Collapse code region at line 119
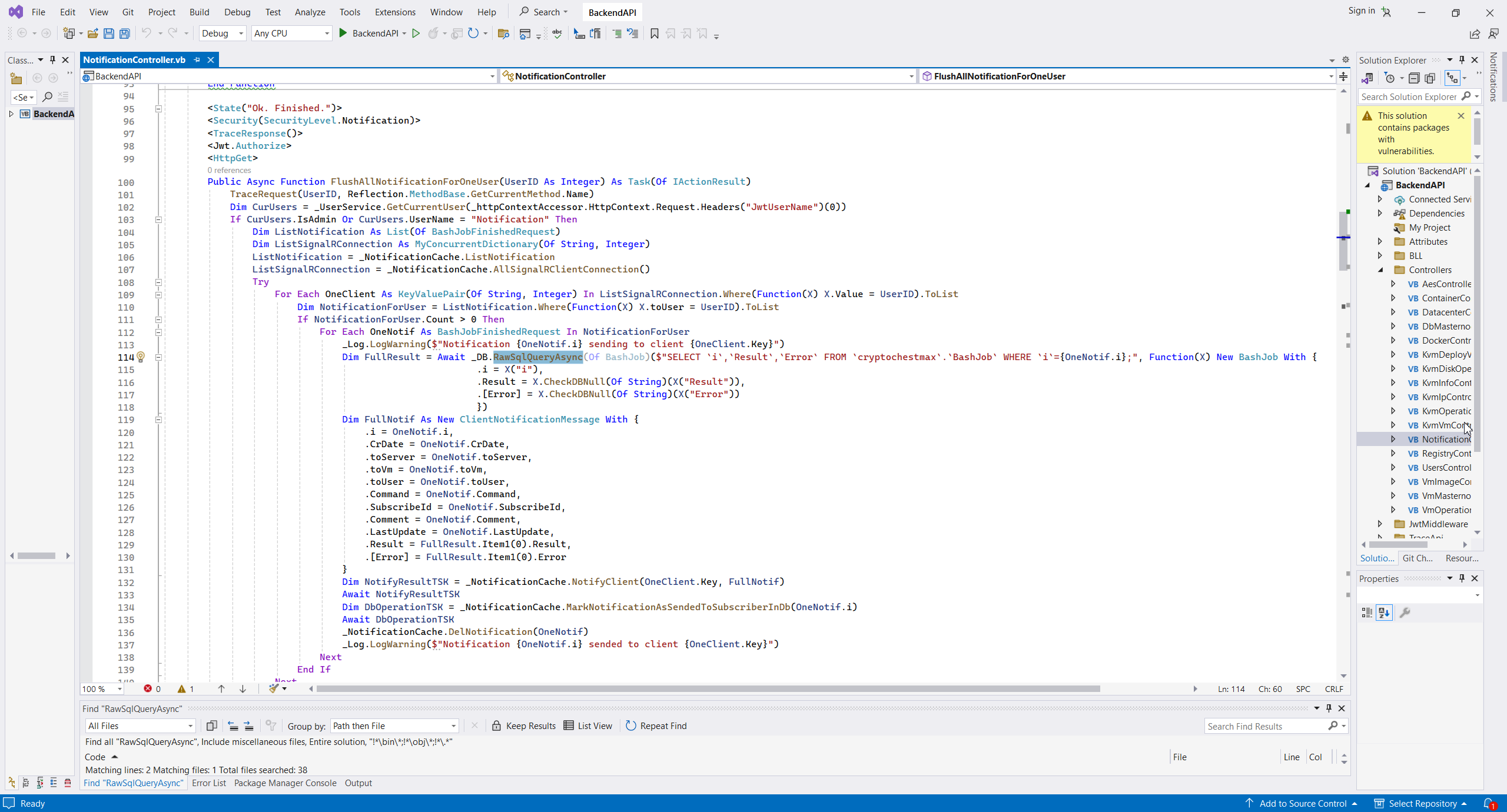Image resolution: width=1507 pixels, height=812 pixels. tap(158, 420)
